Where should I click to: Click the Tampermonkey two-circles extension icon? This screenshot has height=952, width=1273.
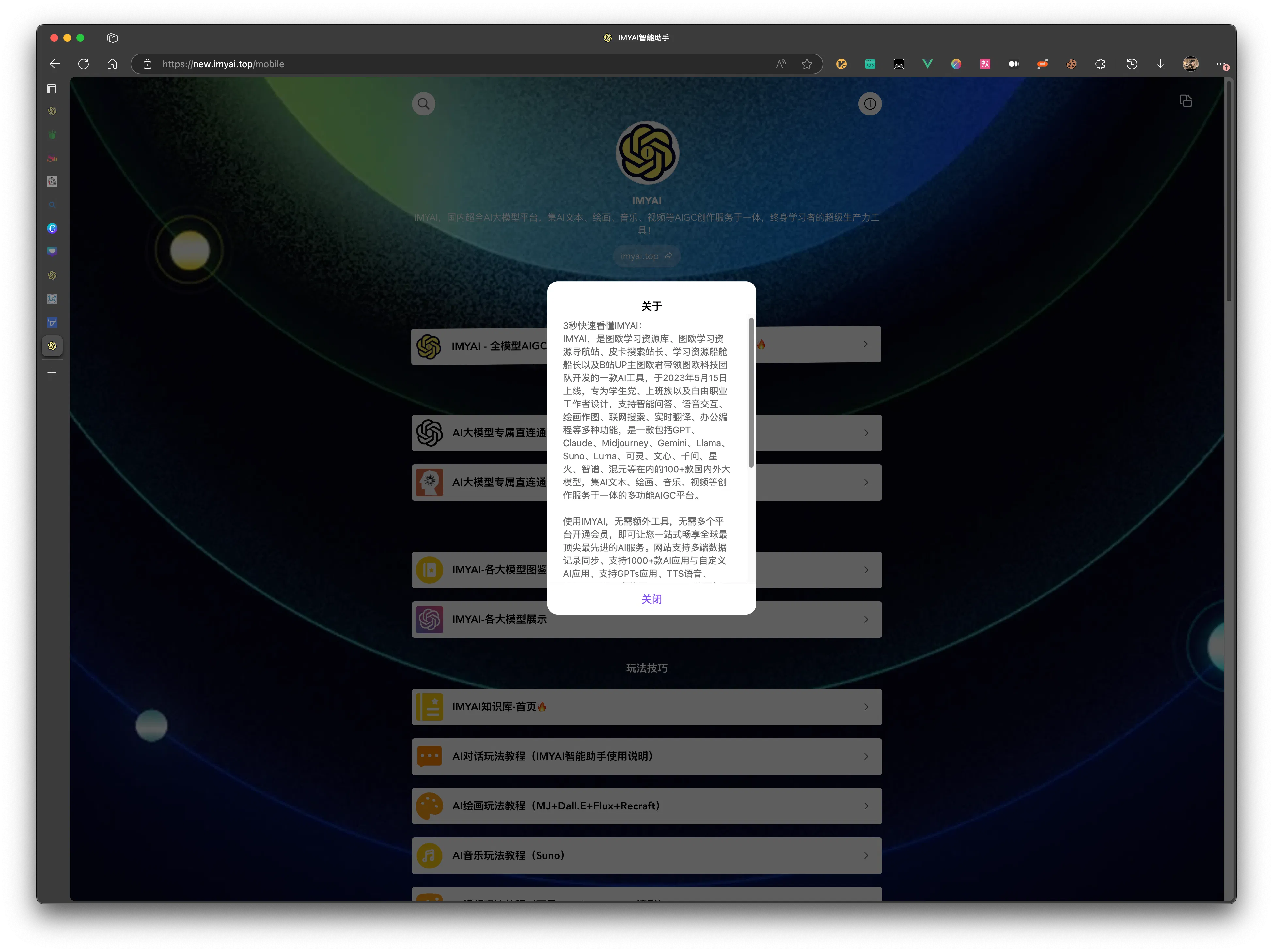tap(898, 64)
